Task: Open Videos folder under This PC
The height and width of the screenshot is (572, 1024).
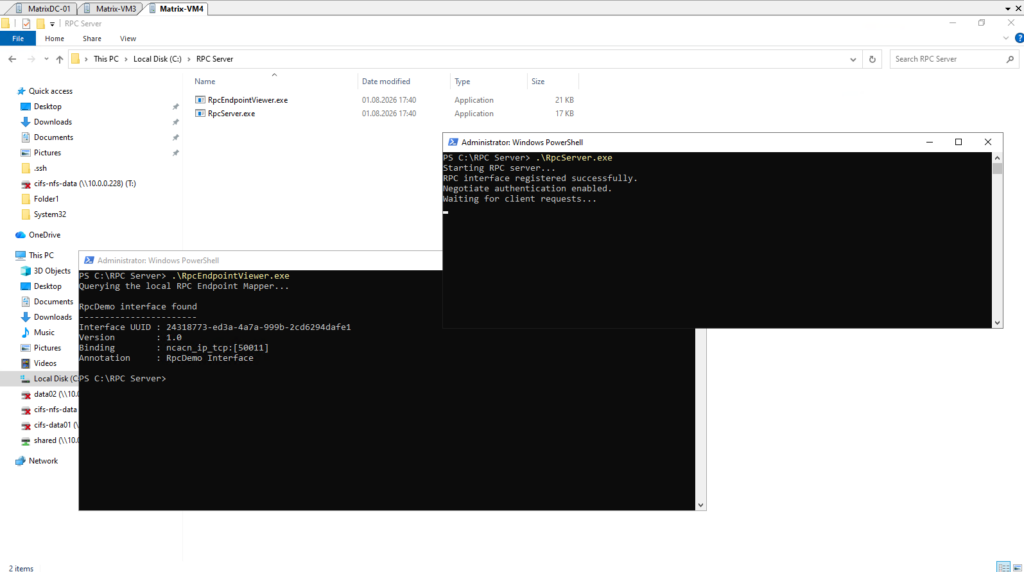Action: 44,363
